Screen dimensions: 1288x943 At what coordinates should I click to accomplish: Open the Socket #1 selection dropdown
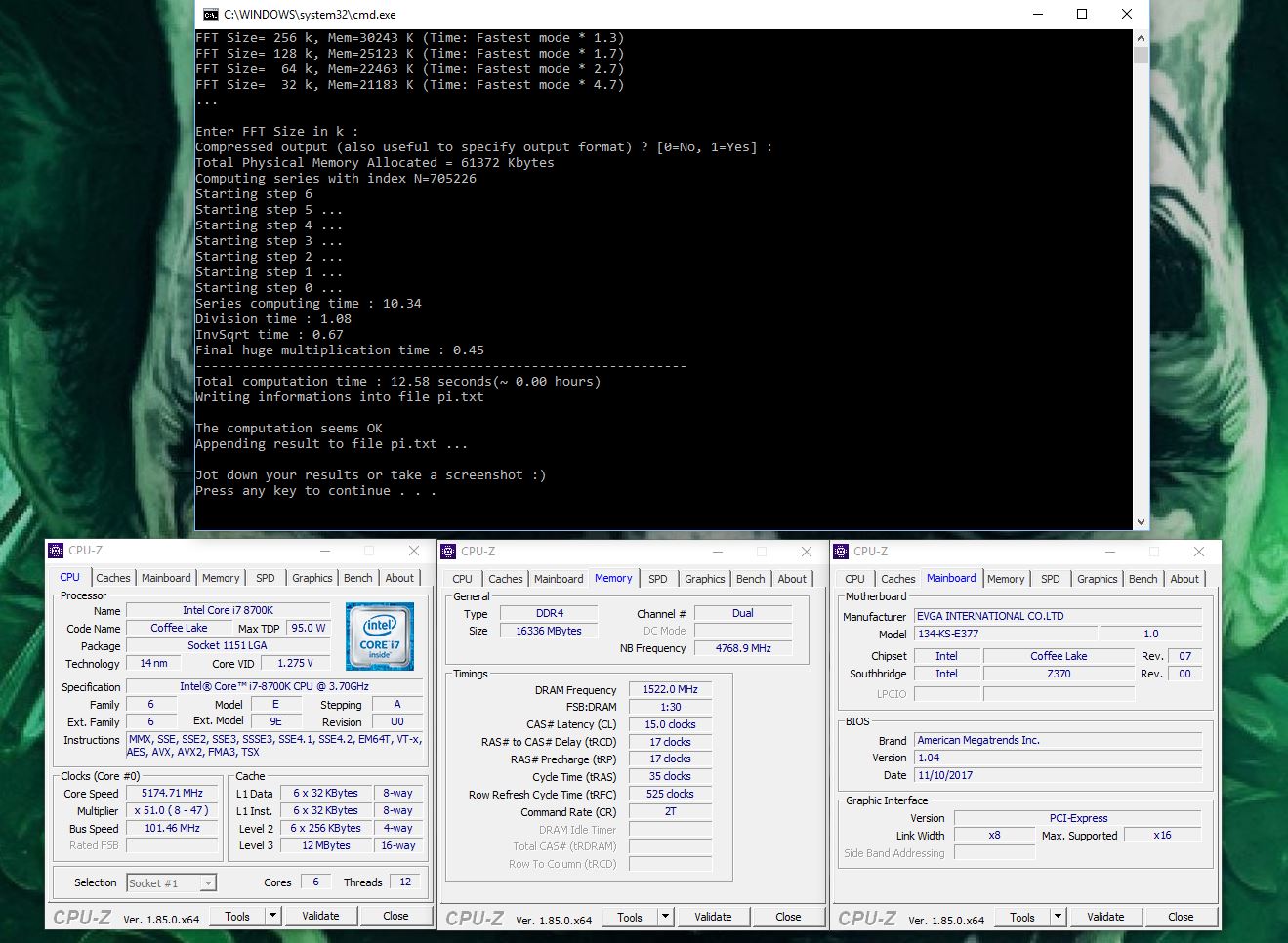coord(172,883)
